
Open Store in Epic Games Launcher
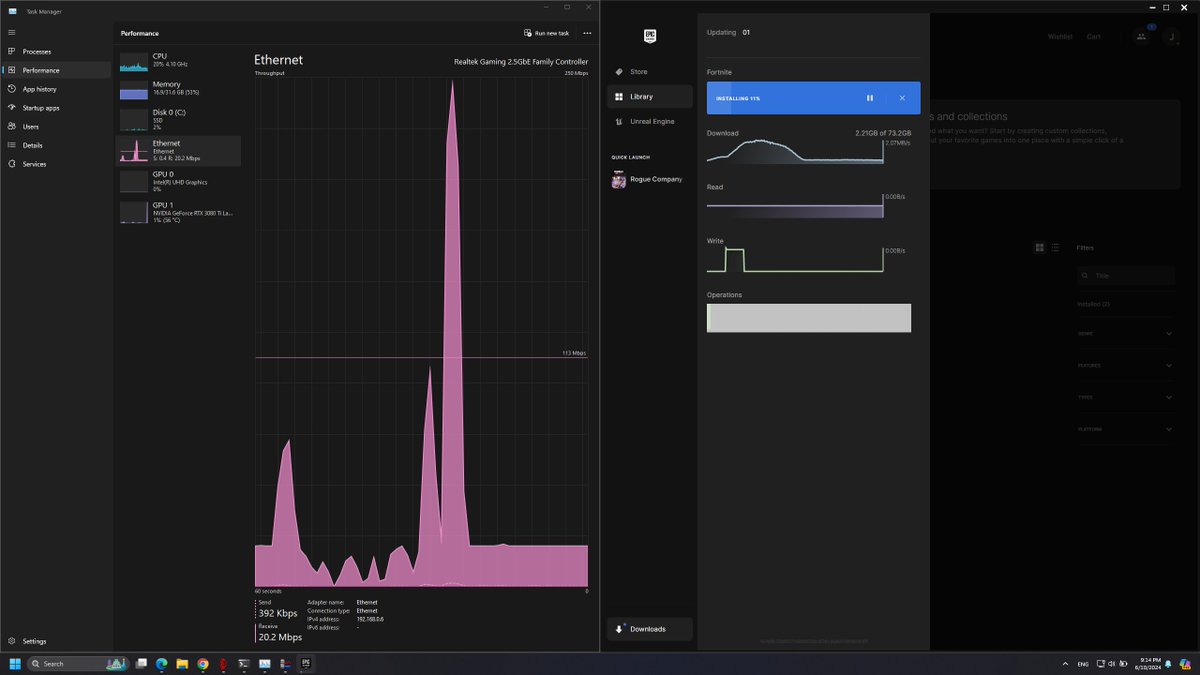tap(649, 72)
